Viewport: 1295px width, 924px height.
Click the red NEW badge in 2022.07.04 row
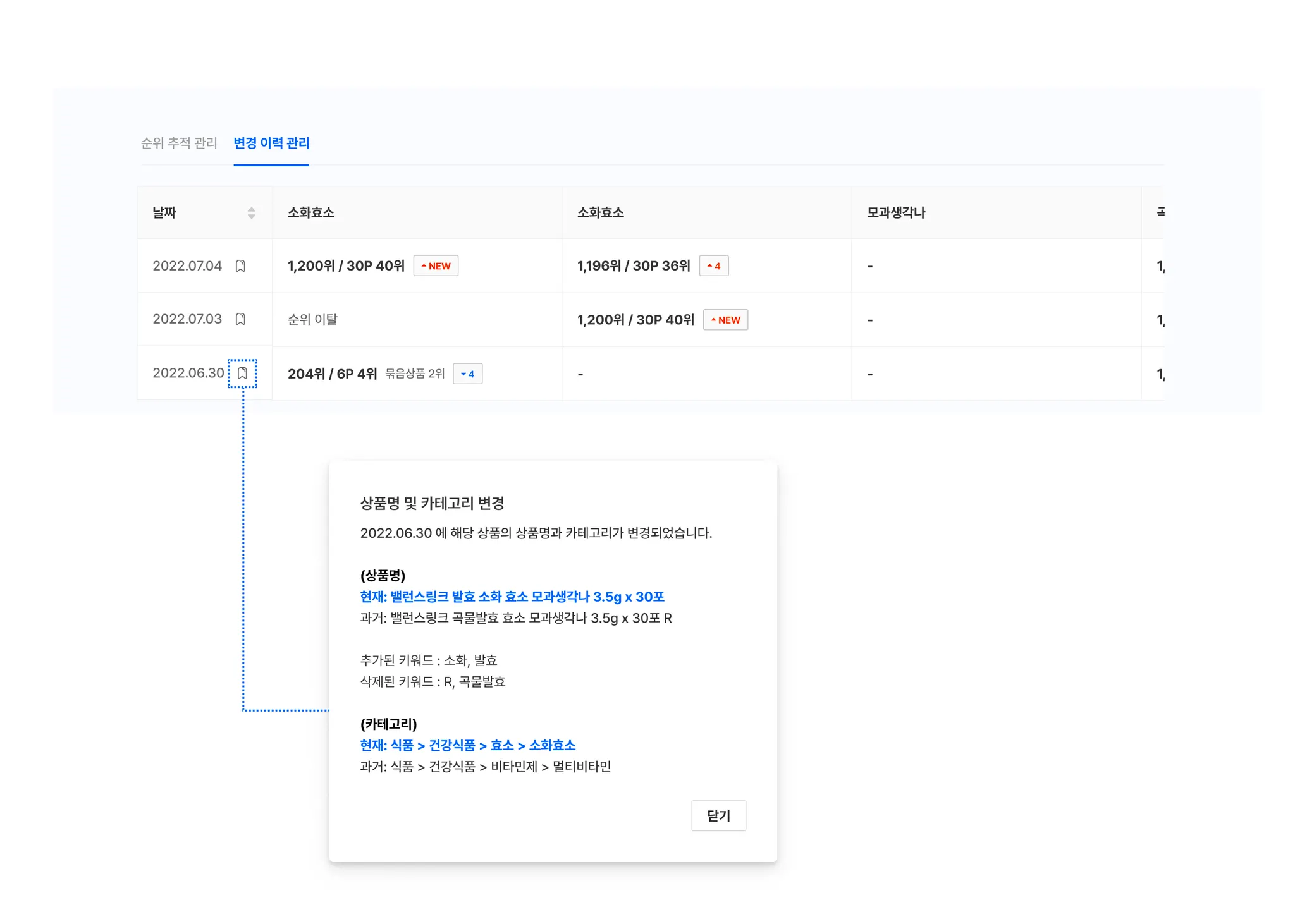pyautogui.click(x=436, y=266)
